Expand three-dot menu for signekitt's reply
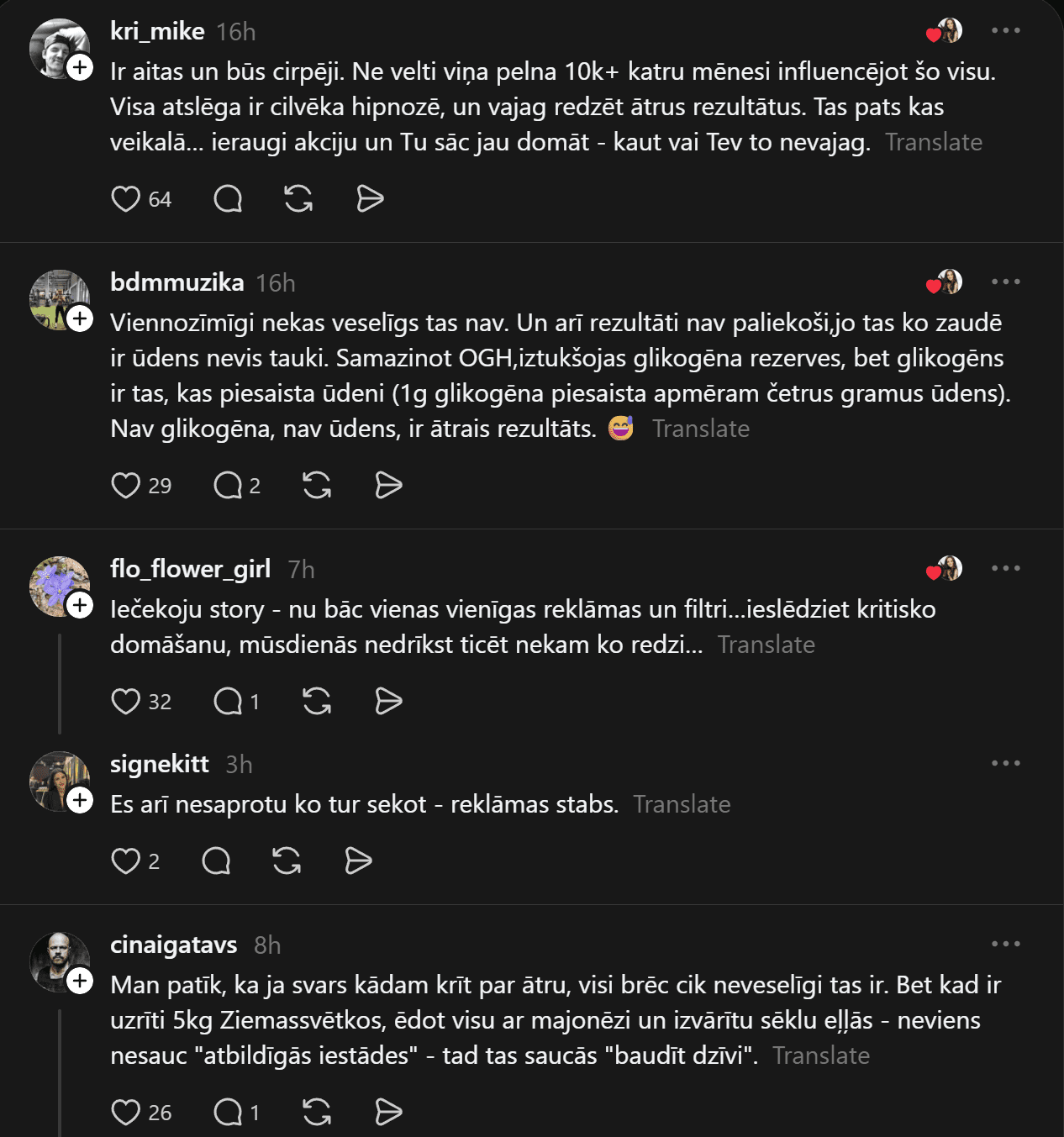The height and width of the screenshot is (1137, 1064). [1005, 763]
